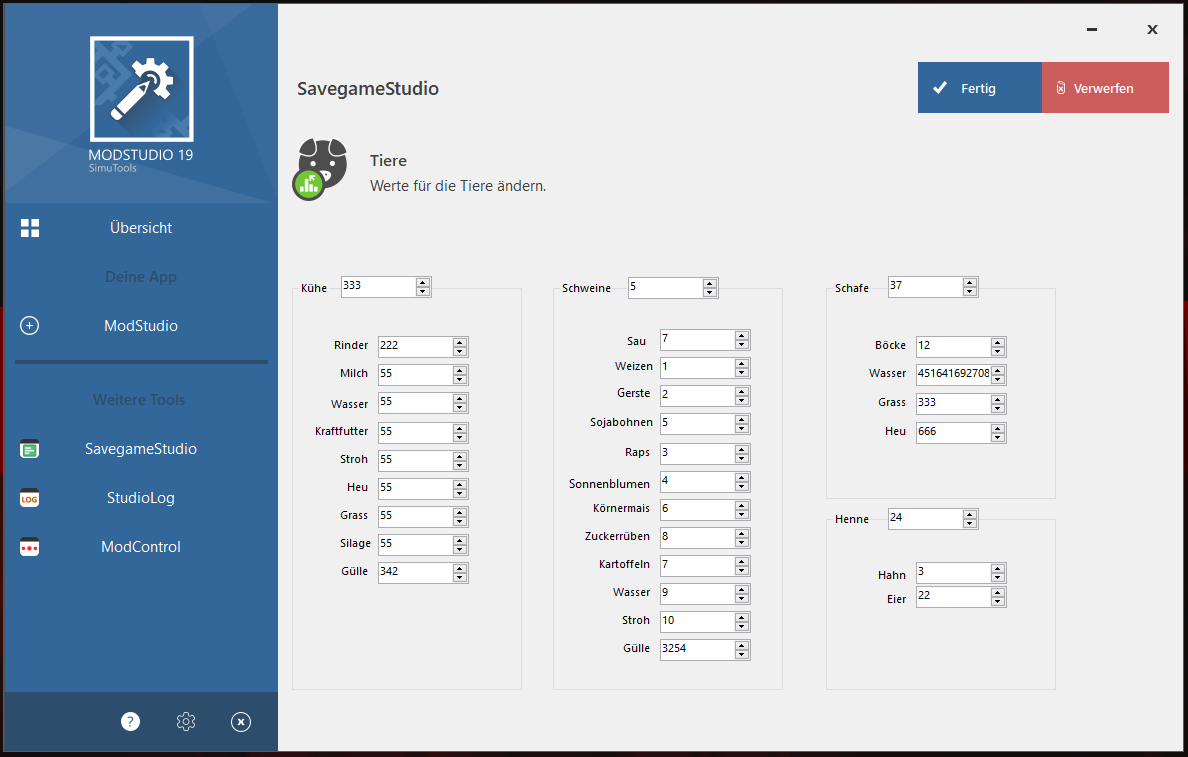Open SavegameStudio via its sidebar icon
1188x757 pixels.
(30, 449)
